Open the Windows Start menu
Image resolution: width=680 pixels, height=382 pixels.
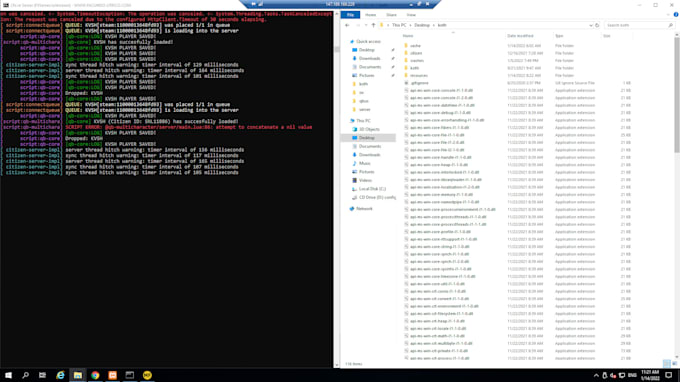coord(8,375)
